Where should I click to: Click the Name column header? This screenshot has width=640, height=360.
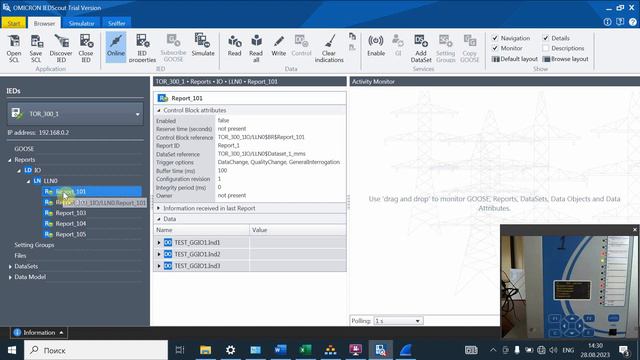click(x=201, y=230)
